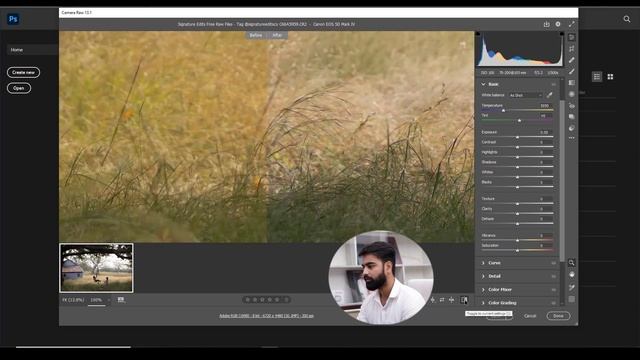Click Create new button in Photoshop
Viewport: 640px width, 360px height.
23,72
